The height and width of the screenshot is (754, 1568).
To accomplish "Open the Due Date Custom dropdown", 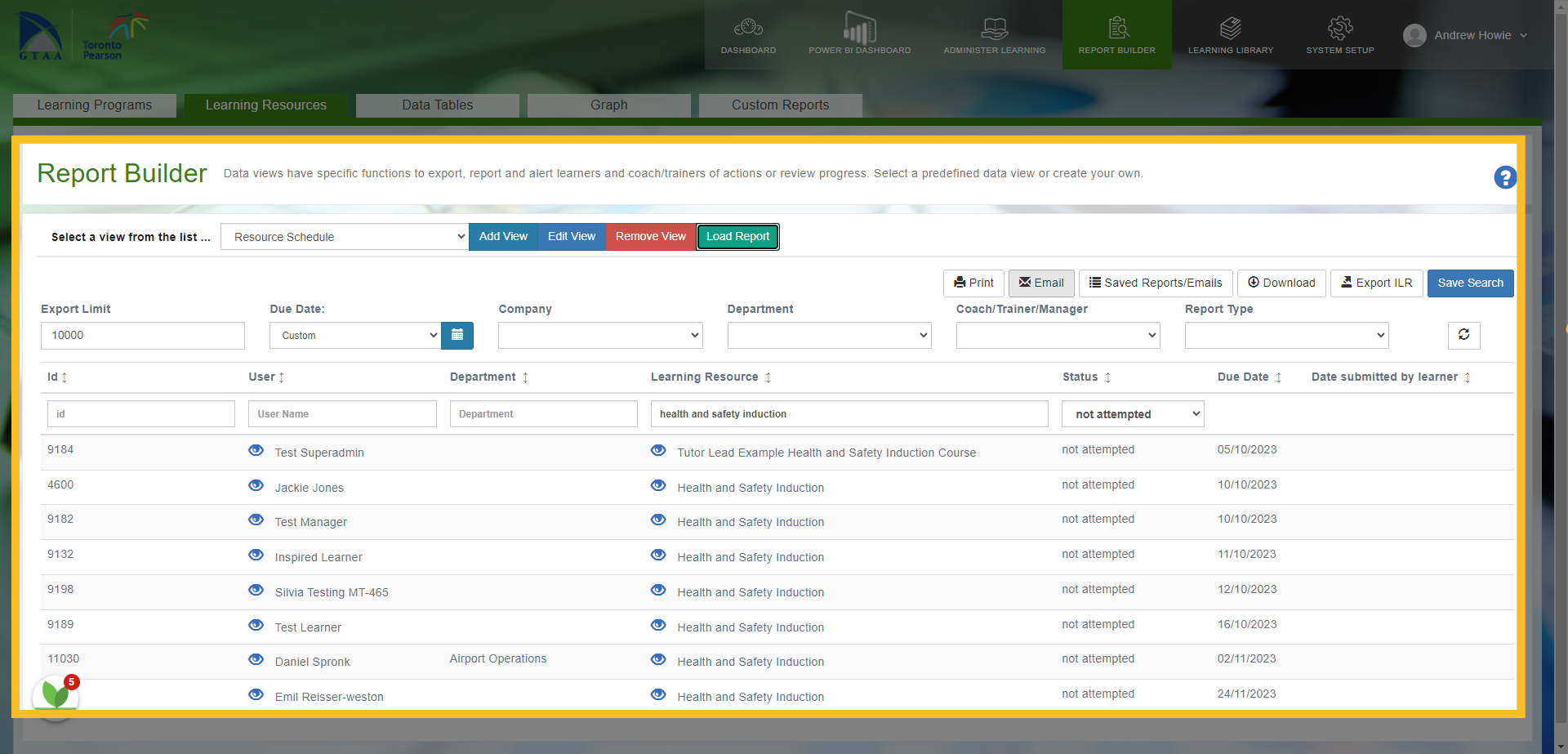I will (x=355, y=335).
